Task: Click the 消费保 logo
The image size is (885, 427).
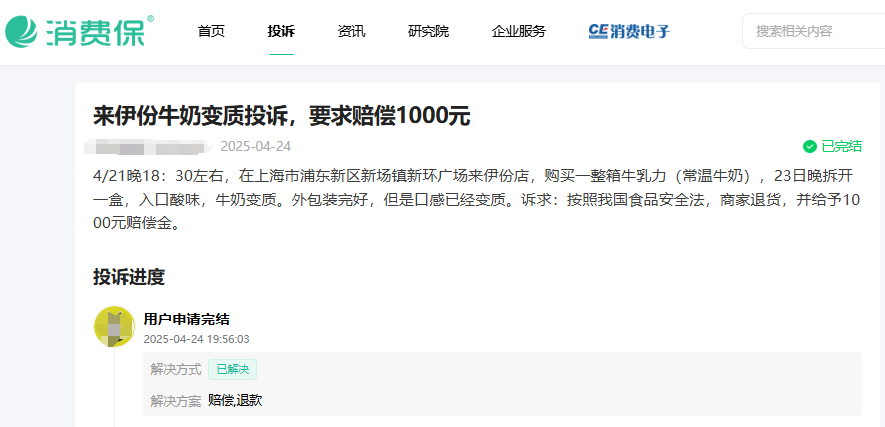Action: coord(80,31)
